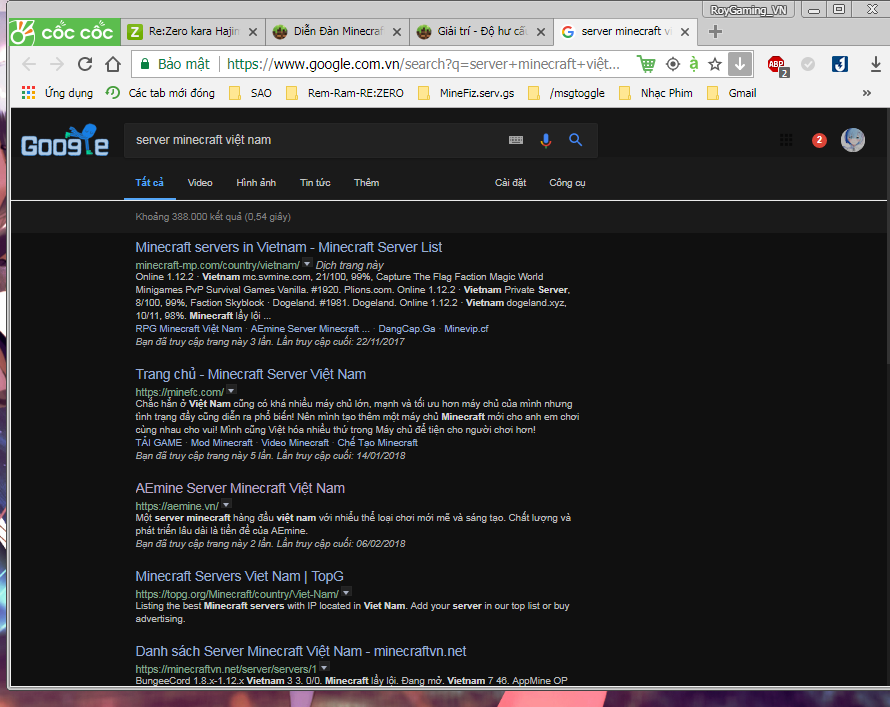Open the Thêm search menu
The height and width of the screenshot is (707, 890).
click(366, 183)
